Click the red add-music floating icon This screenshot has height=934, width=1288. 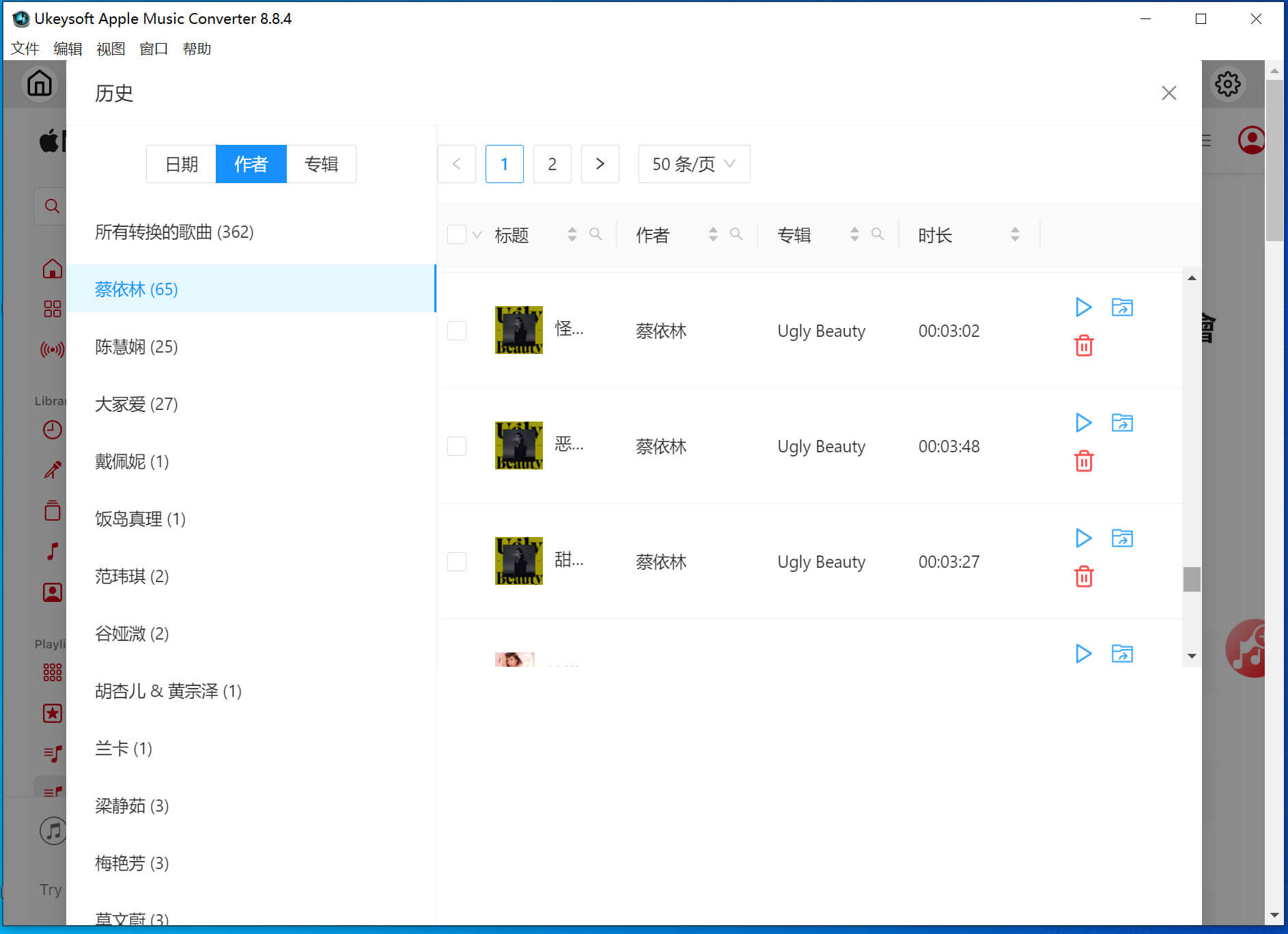(x=1246, y=648)
